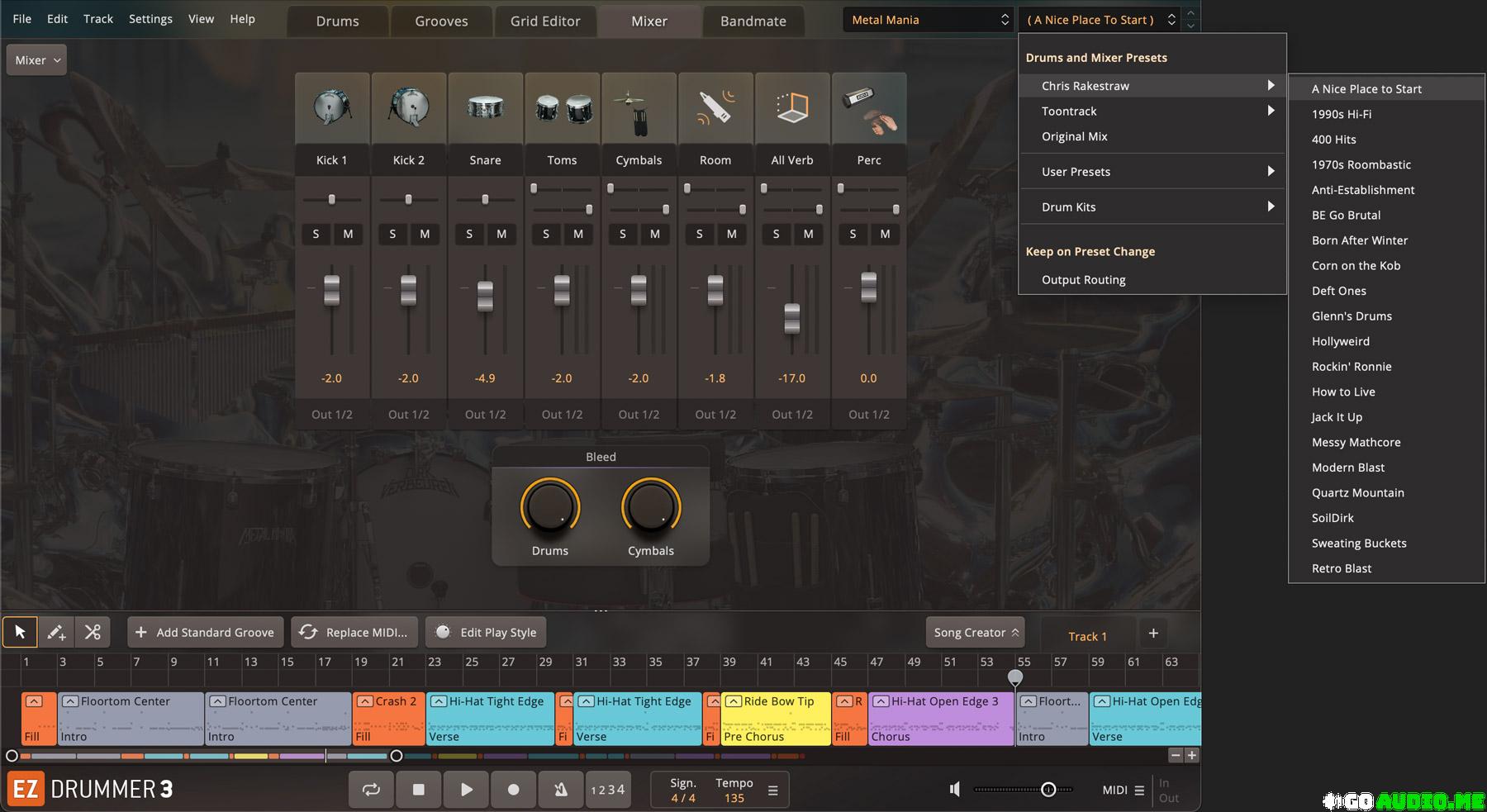Click the Replace MIDI button
Image resolution: width=1487 pixels, height=812 pixels.
tap(354, 633)
